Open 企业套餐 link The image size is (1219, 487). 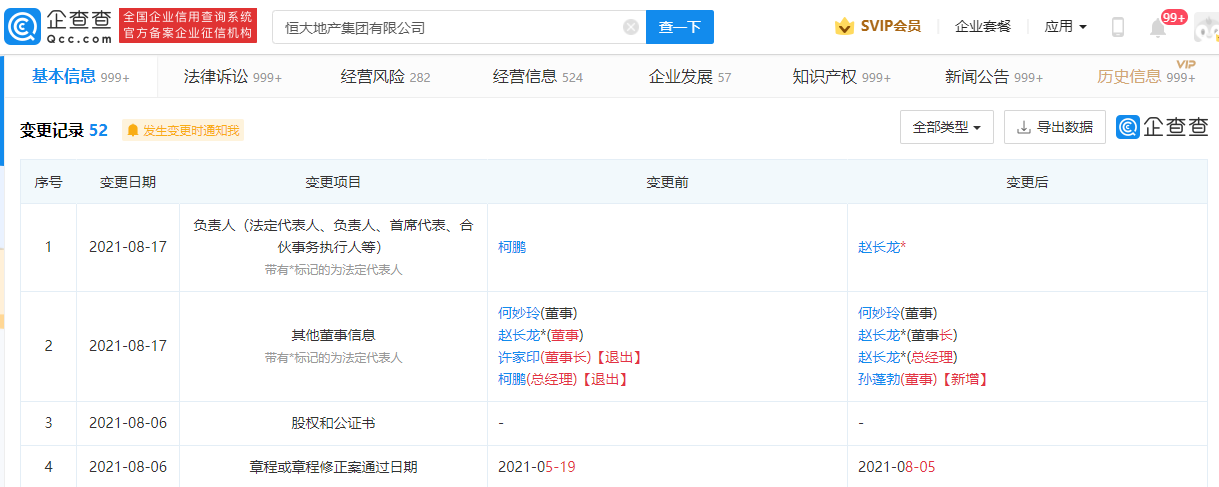click(x=983, y=27)
